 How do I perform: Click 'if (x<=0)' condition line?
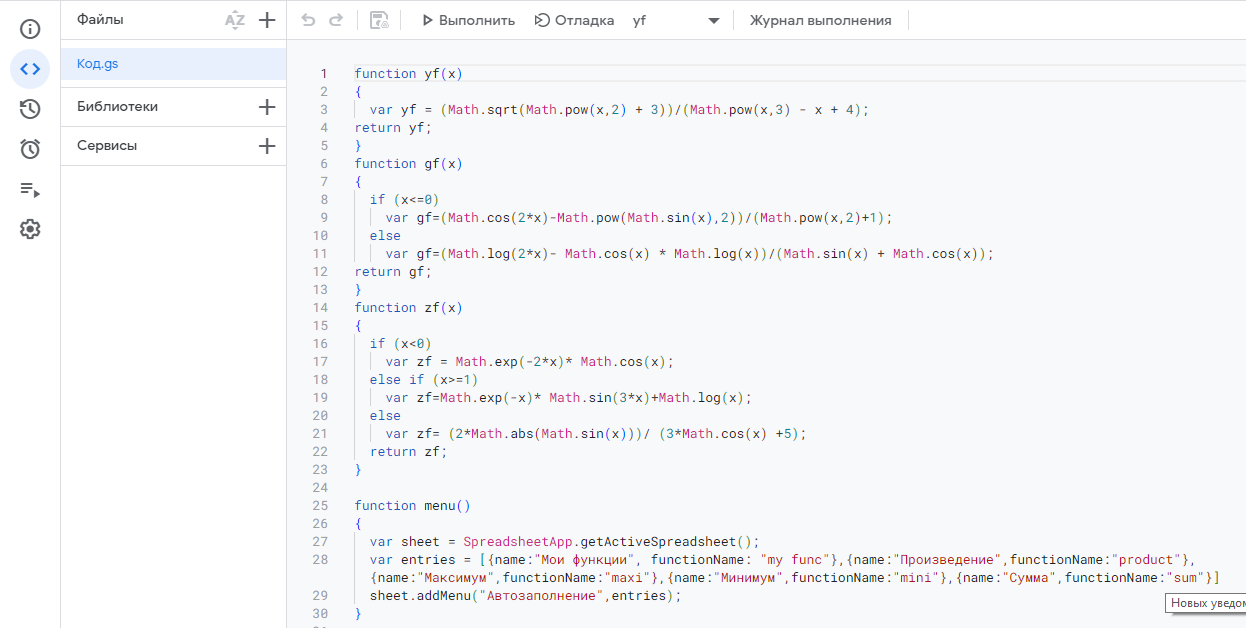(x=404, y=200)
